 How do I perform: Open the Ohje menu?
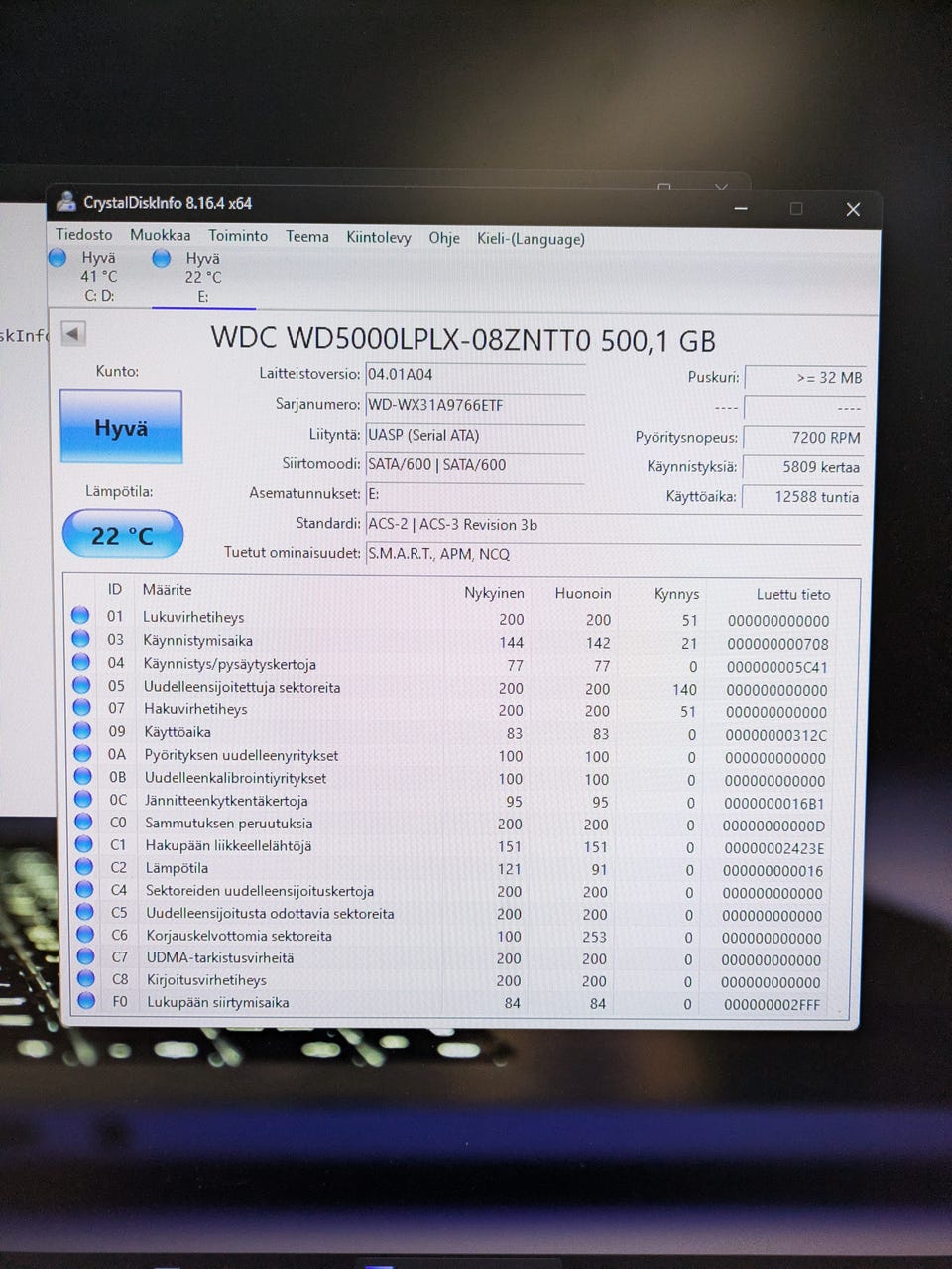coord(444,238)
